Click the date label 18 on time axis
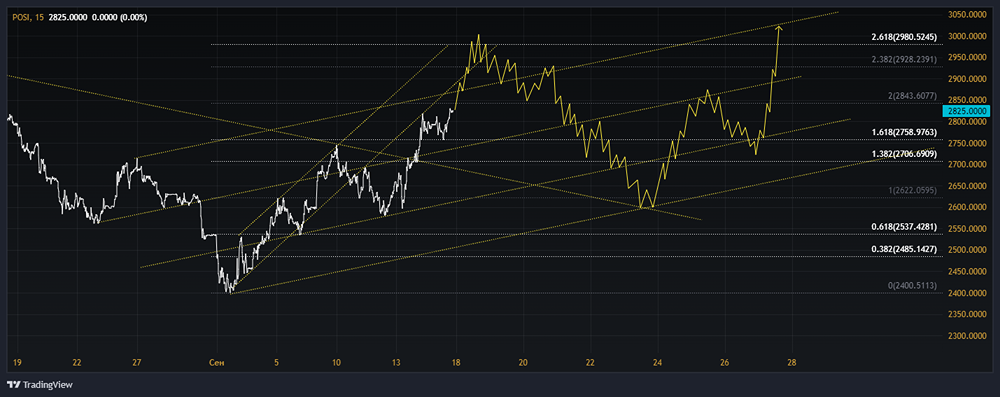The height and width of the screenshot is (397, 1000). tap(456, 363)
